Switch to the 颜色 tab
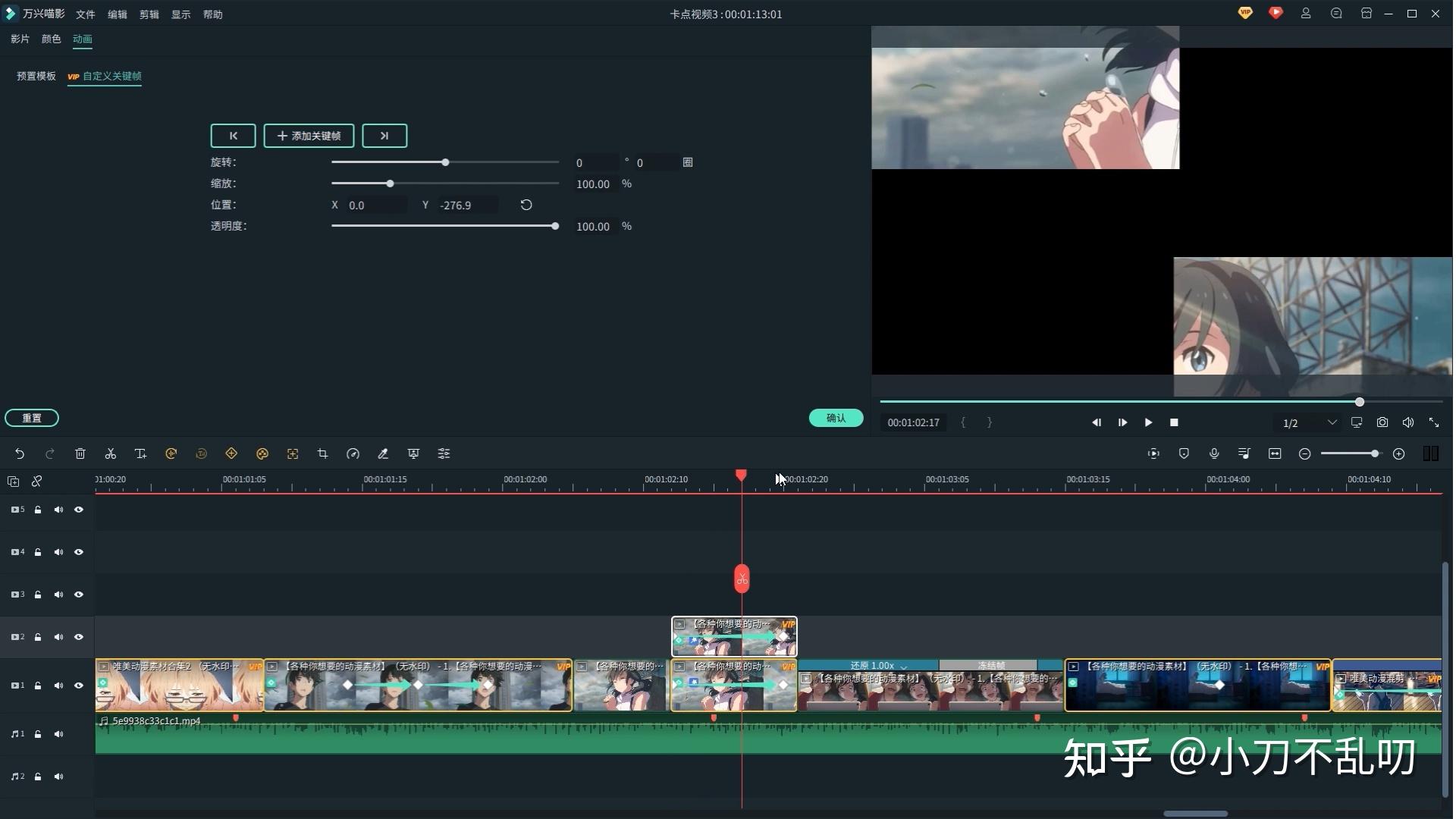This screenshot has height=819, width=1456. pos(52,39)
